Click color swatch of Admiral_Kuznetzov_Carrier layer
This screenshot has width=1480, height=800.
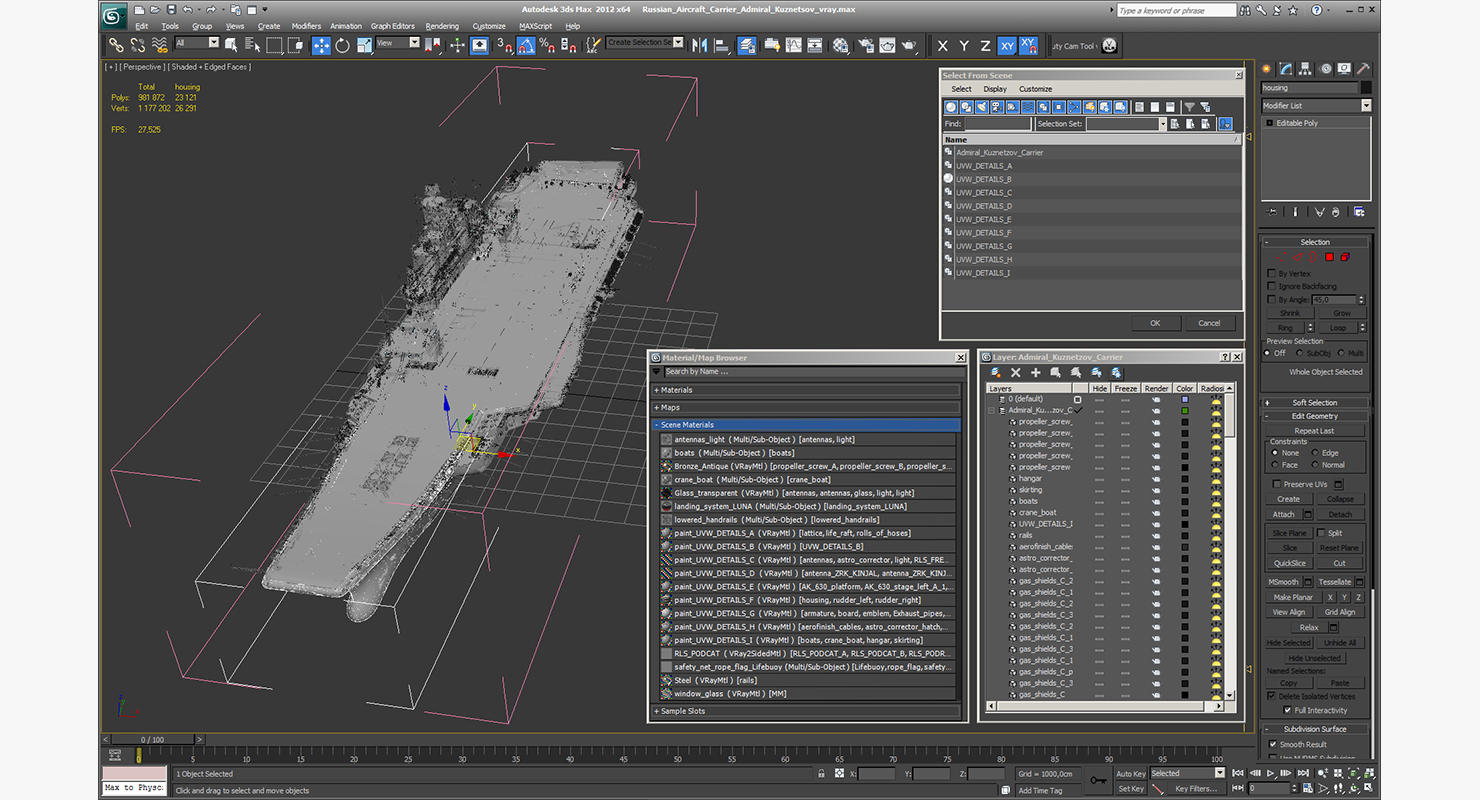pyautogui.click(x=1185, y=410)
